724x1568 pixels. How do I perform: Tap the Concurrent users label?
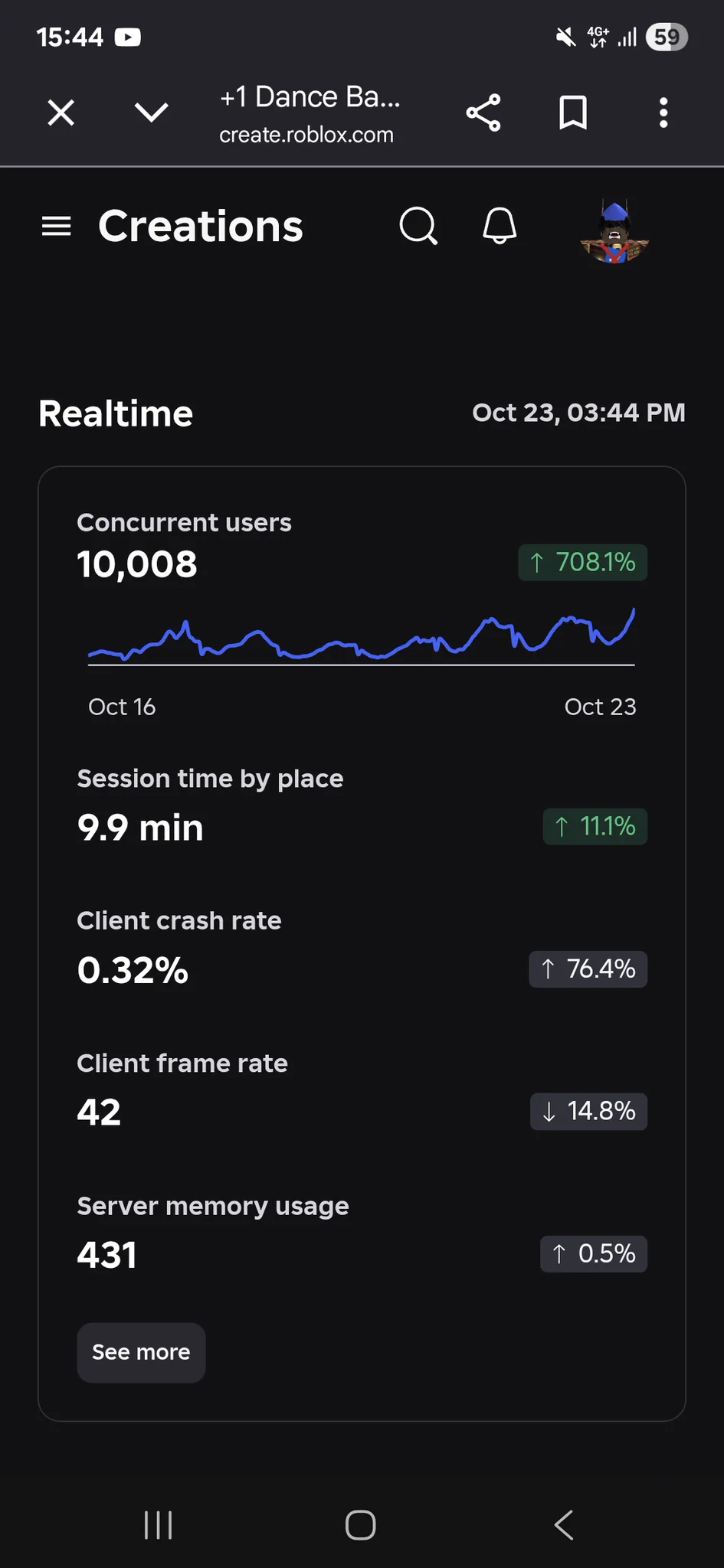pos(184,523)
